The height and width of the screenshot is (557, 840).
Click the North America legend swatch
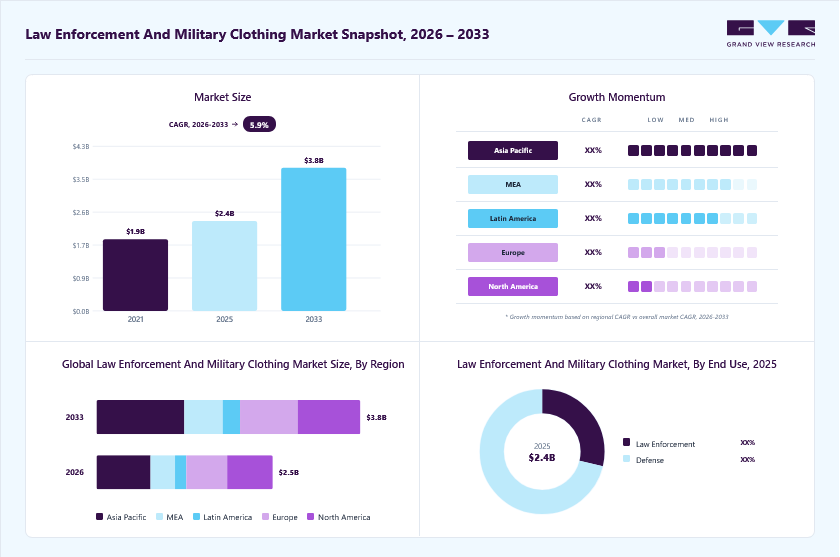[310, 517]
